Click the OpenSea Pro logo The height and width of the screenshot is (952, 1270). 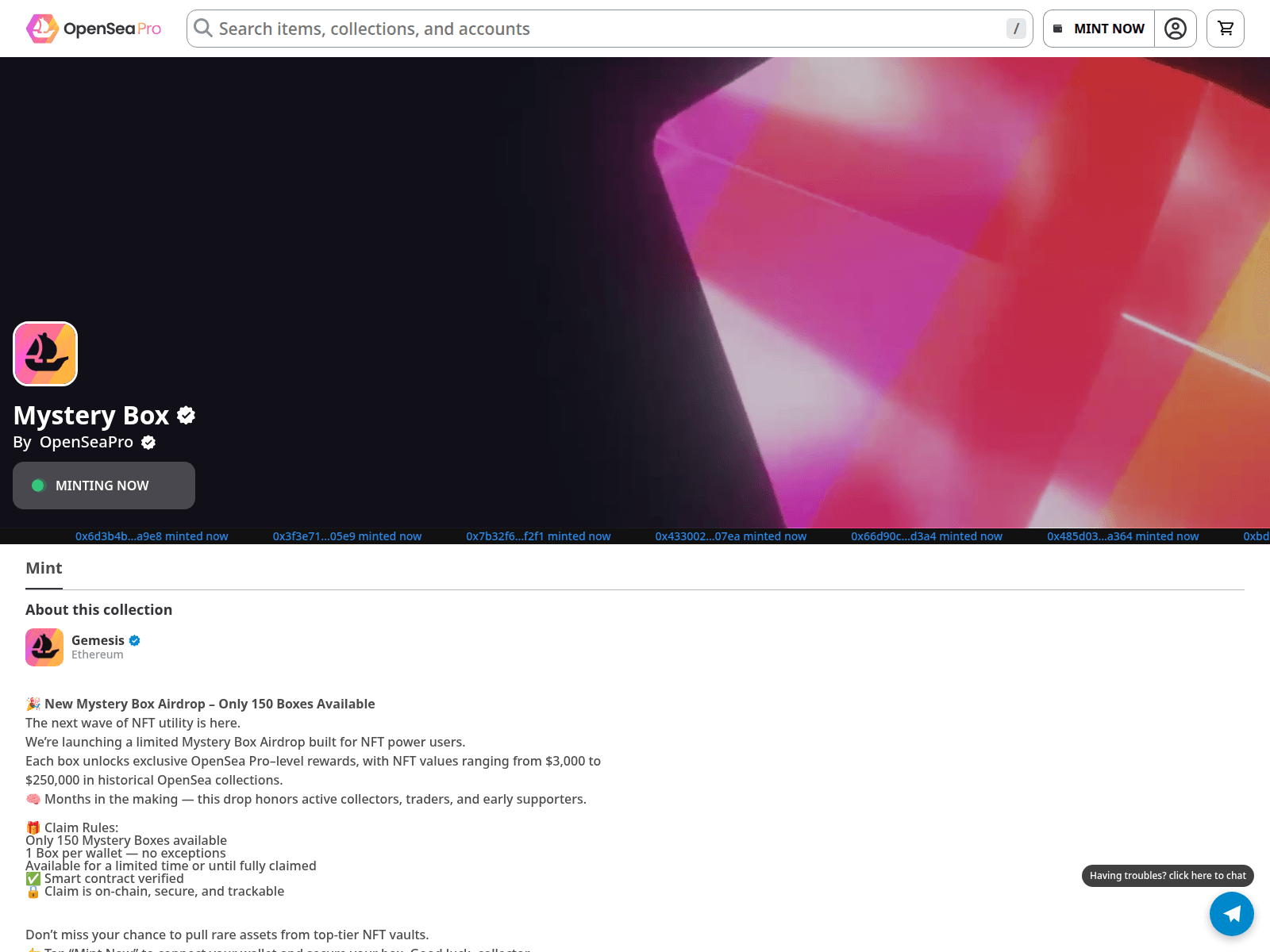point(94,29)
